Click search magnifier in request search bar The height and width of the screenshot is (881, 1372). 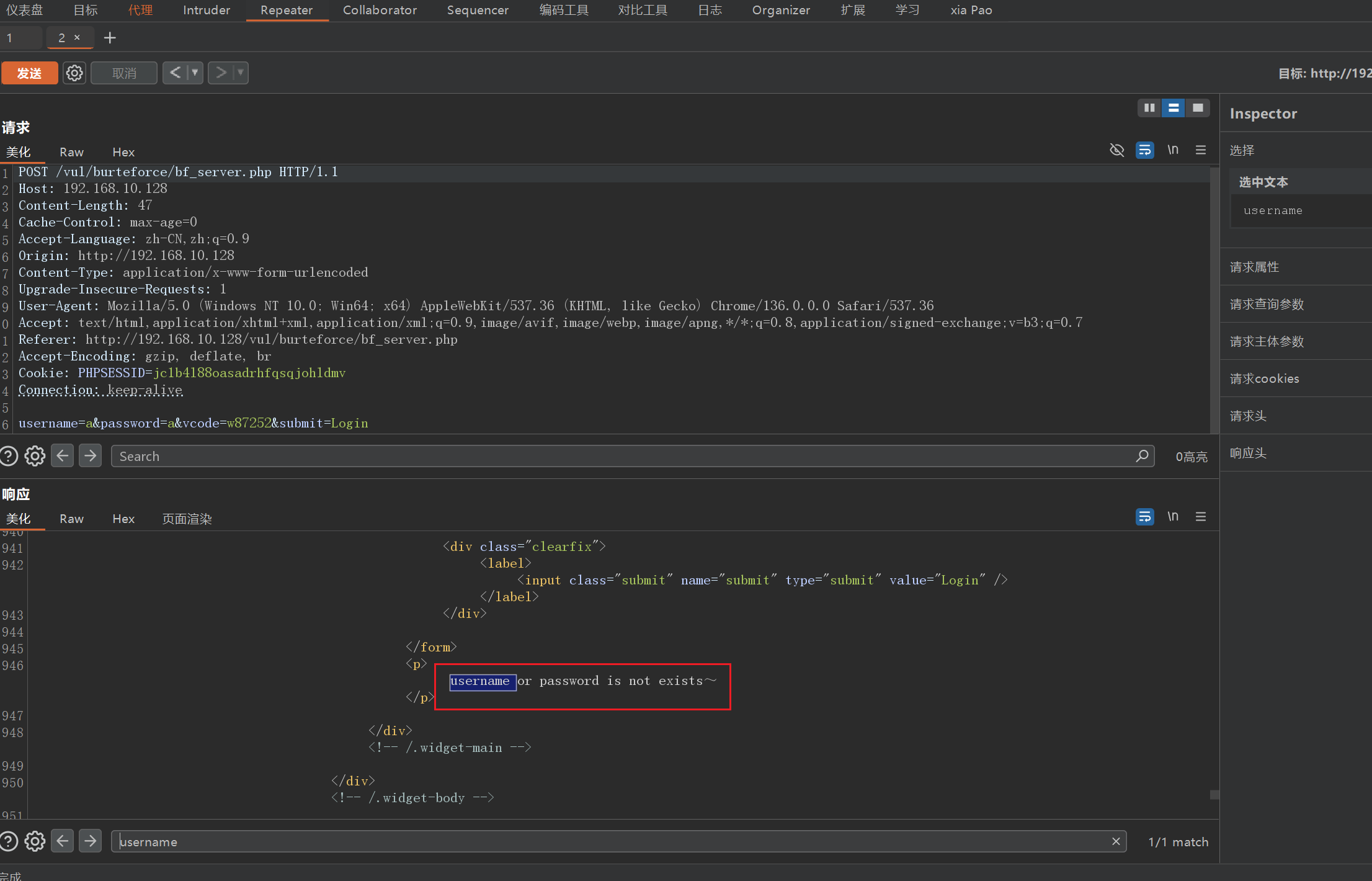(x=1142, y=456)
